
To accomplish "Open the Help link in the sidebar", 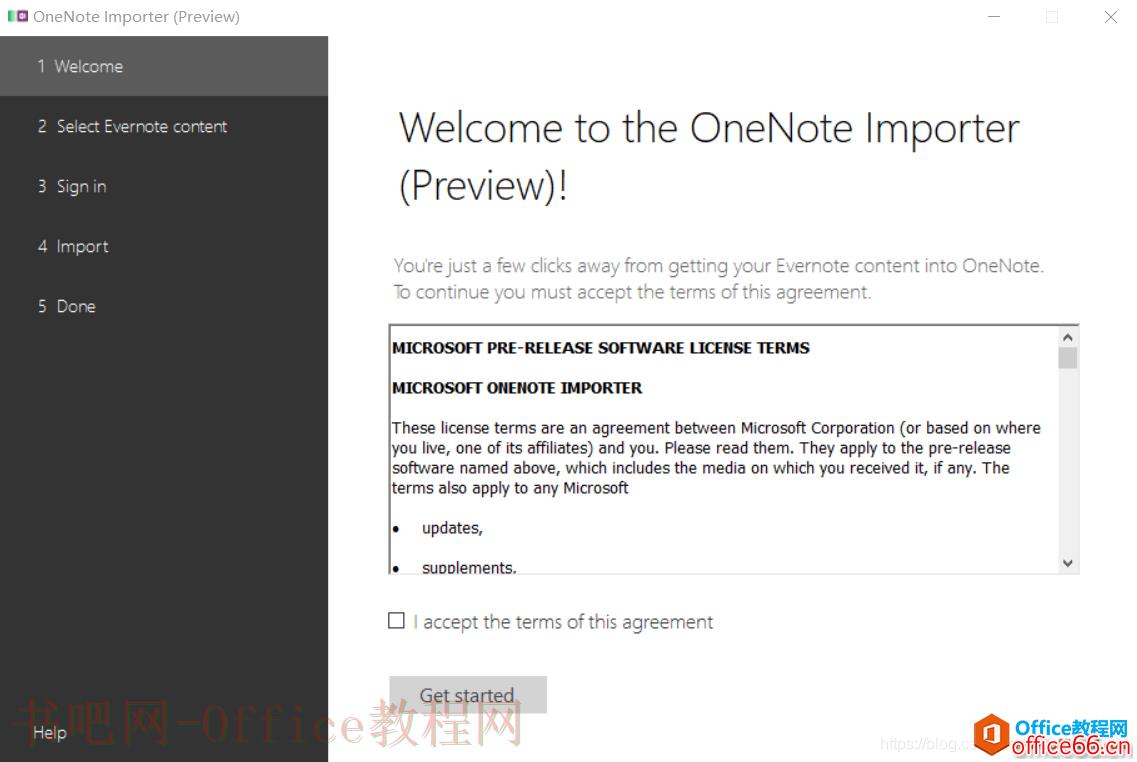I will [x=50, y=732].
